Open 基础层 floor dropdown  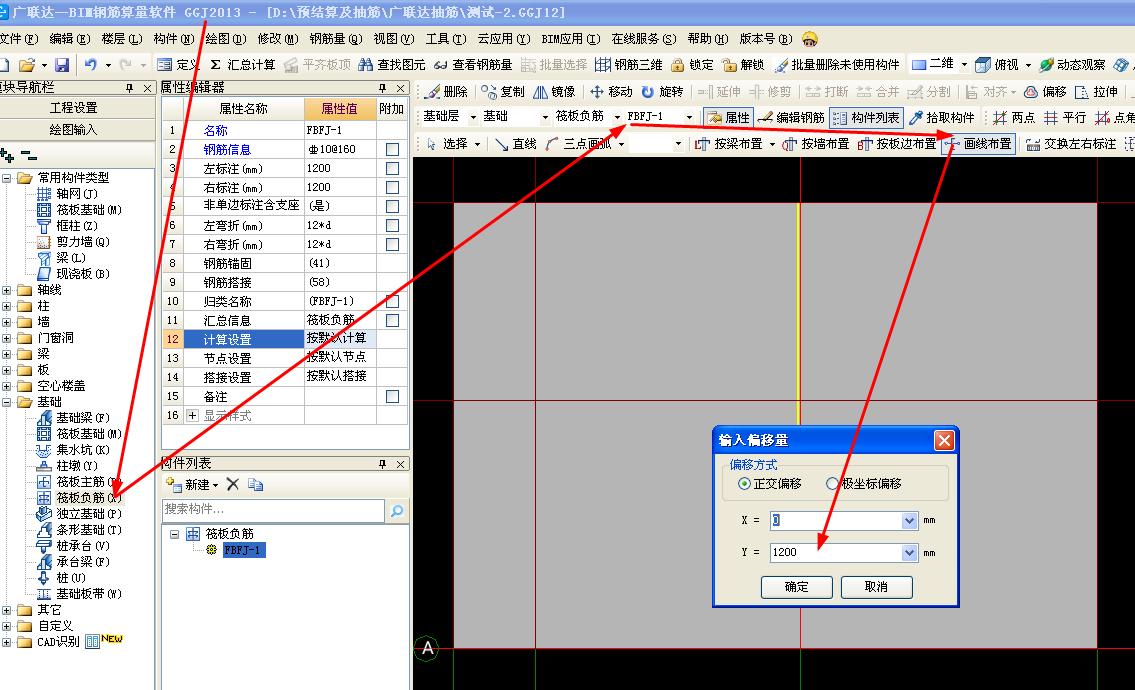click(473, 117)
